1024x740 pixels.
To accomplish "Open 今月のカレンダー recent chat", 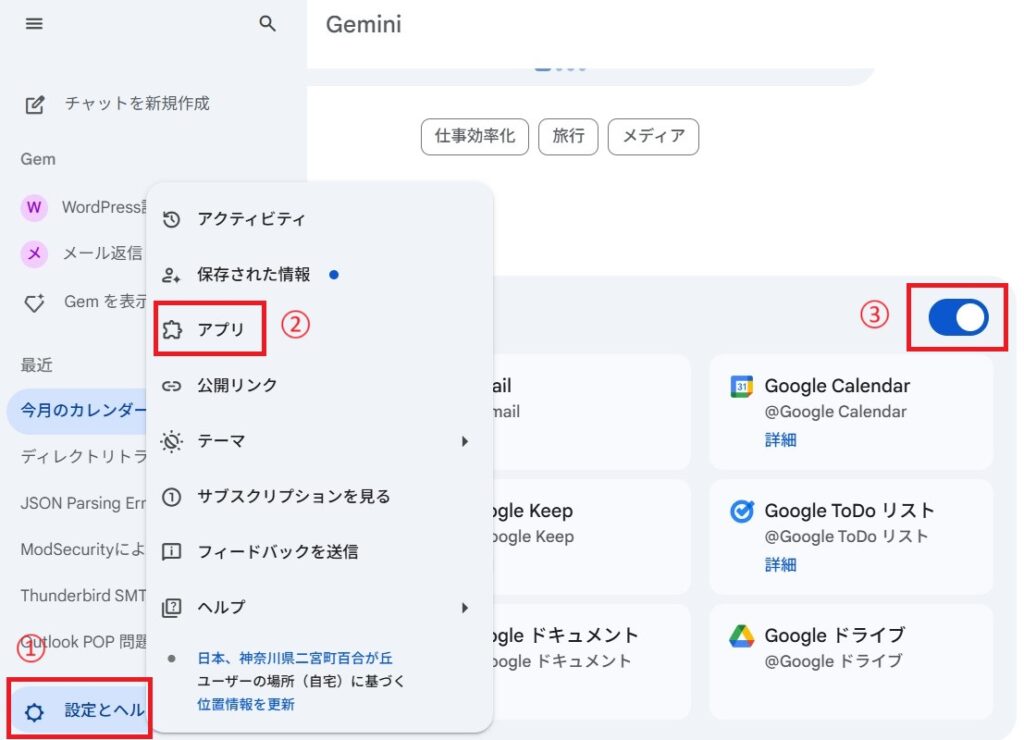I will (77, 411).
